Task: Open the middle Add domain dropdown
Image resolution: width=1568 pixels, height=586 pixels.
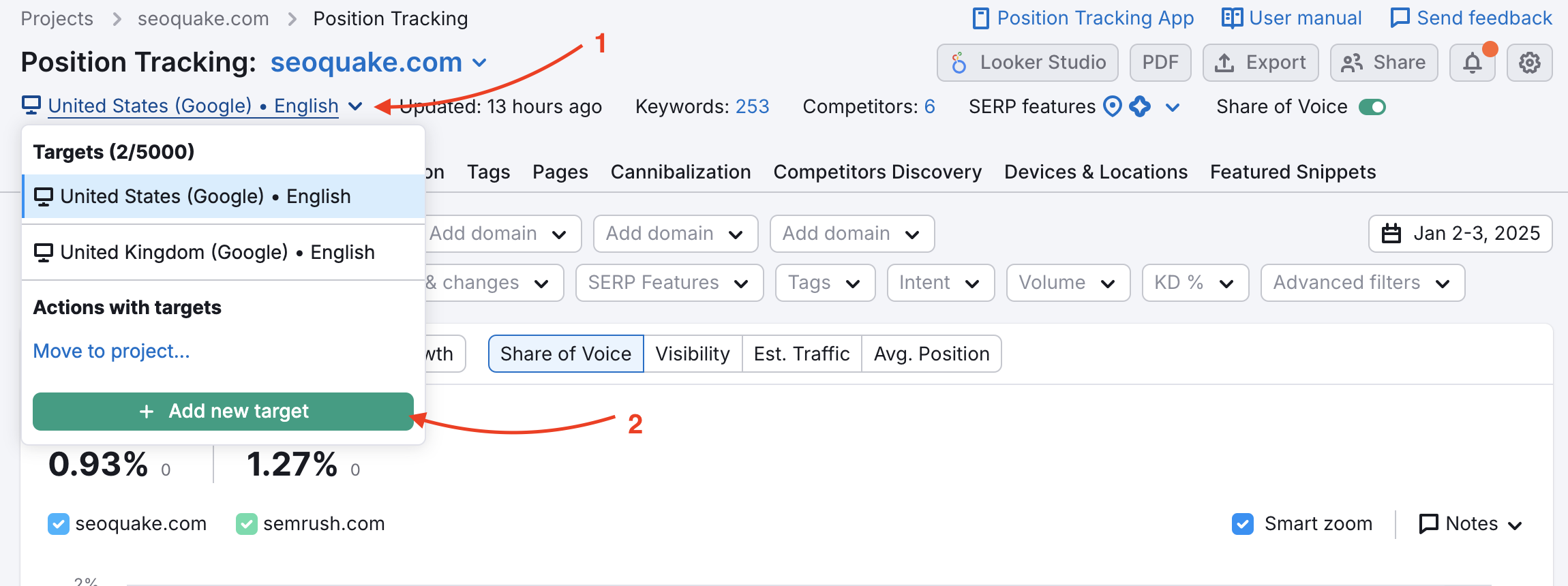Action: point(676,234)
